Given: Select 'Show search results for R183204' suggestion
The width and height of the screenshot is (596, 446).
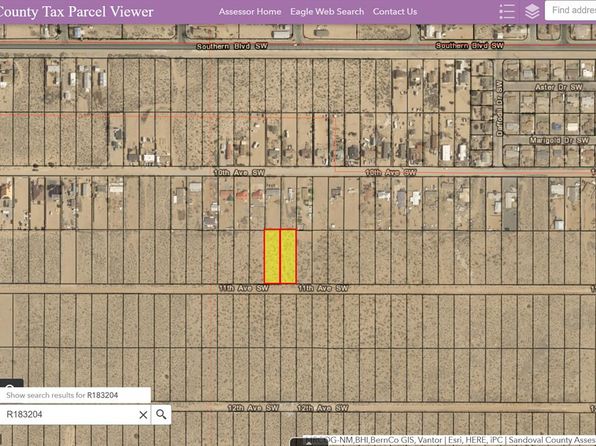Looking at the screenshot, I should 75,395.
